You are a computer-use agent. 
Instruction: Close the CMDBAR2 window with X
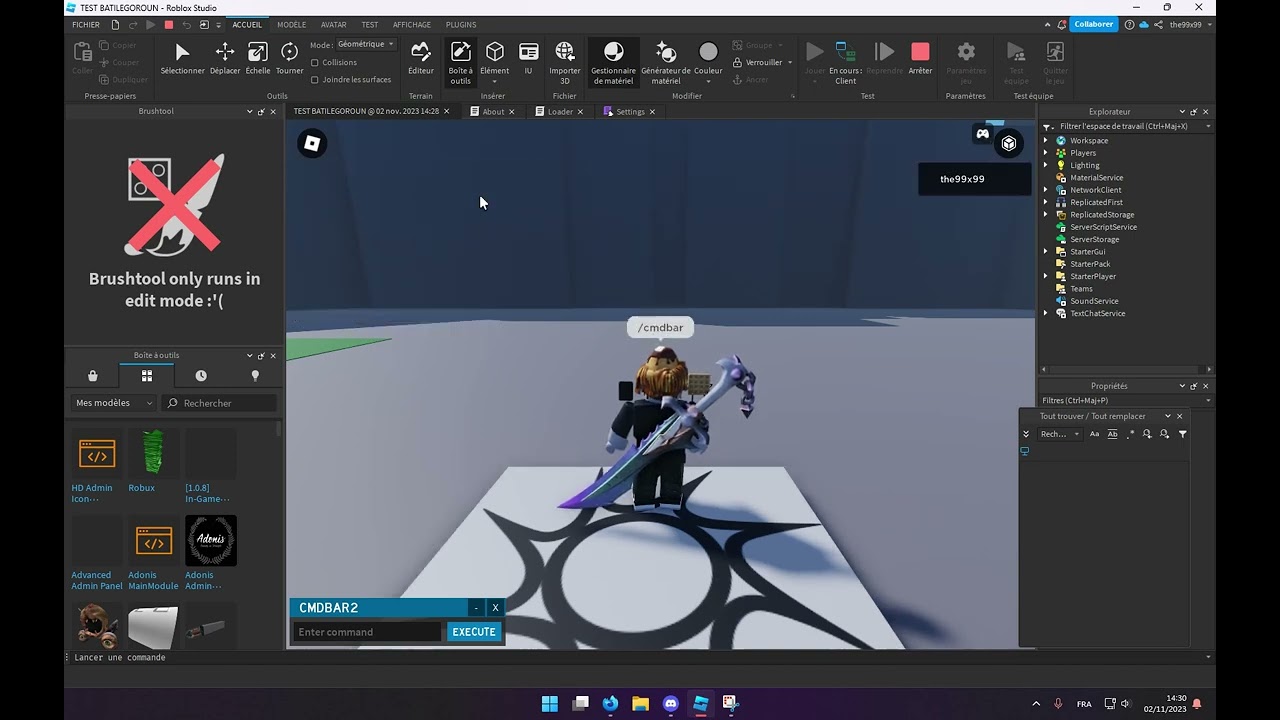[495, 608]
